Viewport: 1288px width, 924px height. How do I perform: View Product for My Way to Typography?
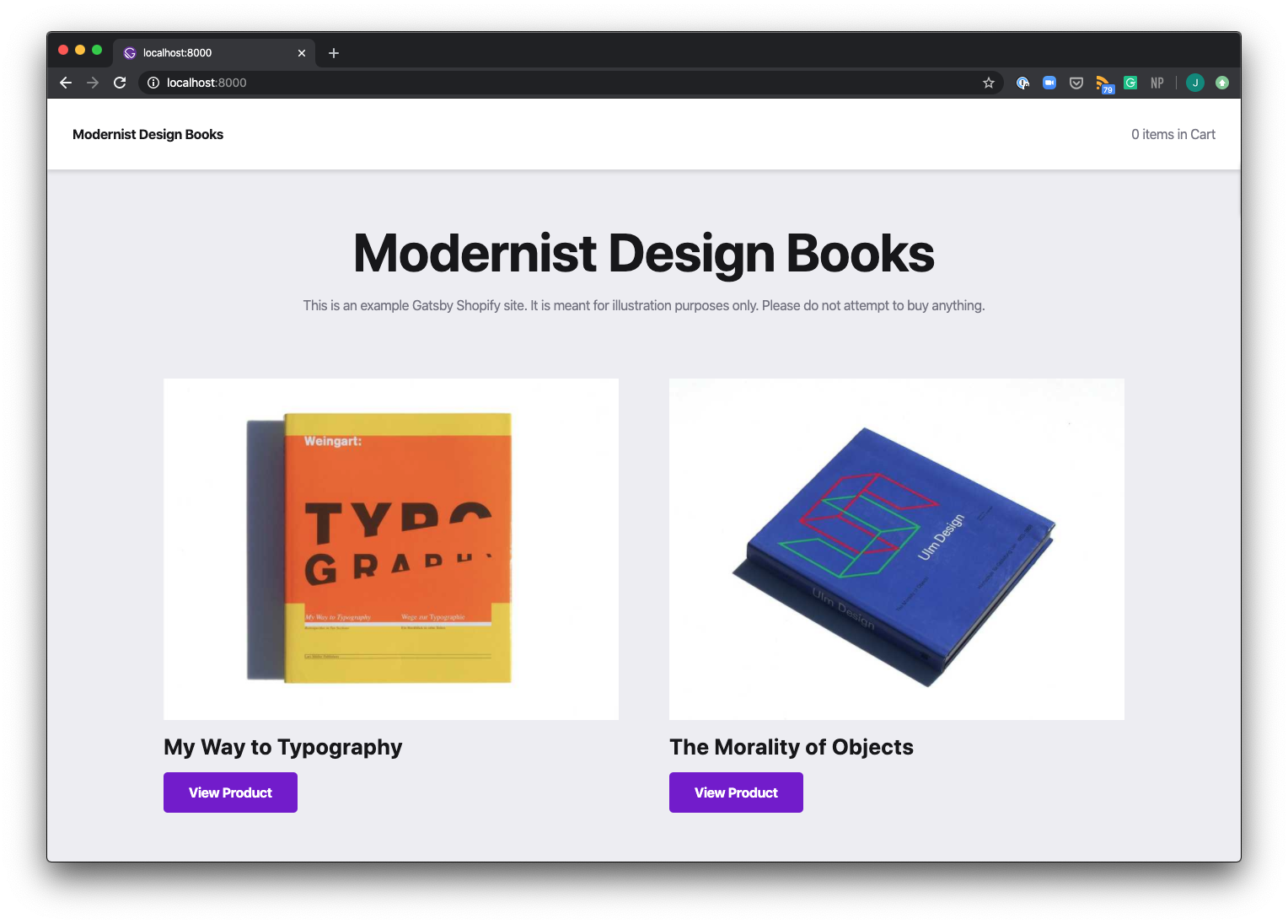(230, 792)
